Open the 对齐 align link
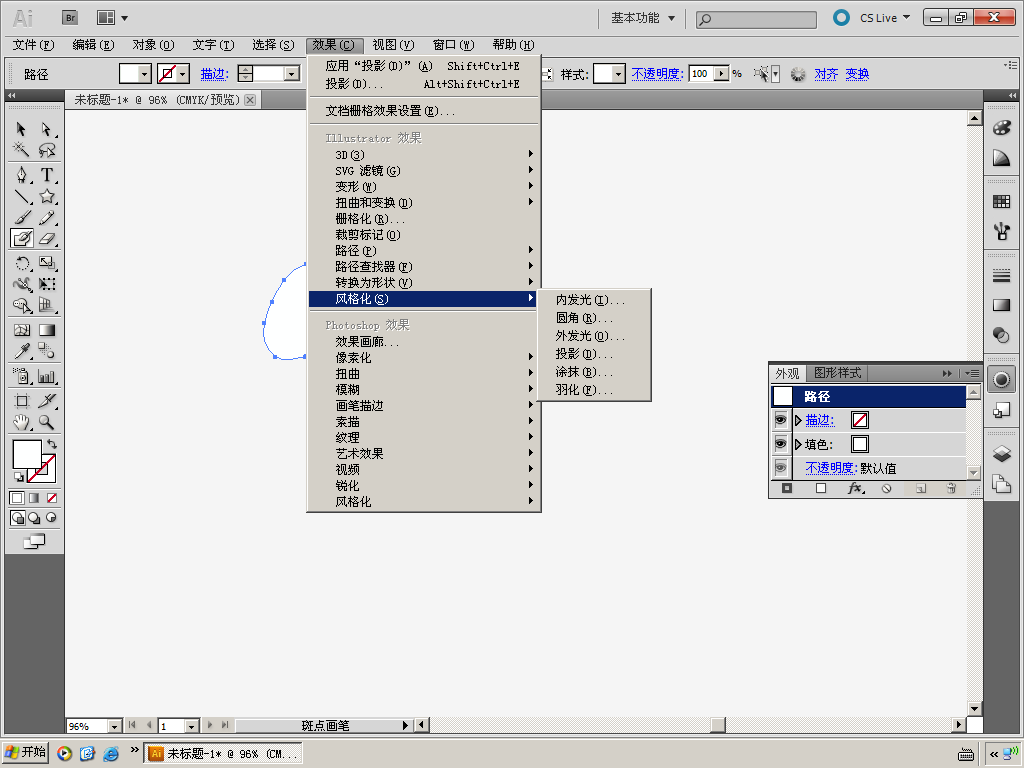This screenshot has width=1024, height=768. point(826,74)
